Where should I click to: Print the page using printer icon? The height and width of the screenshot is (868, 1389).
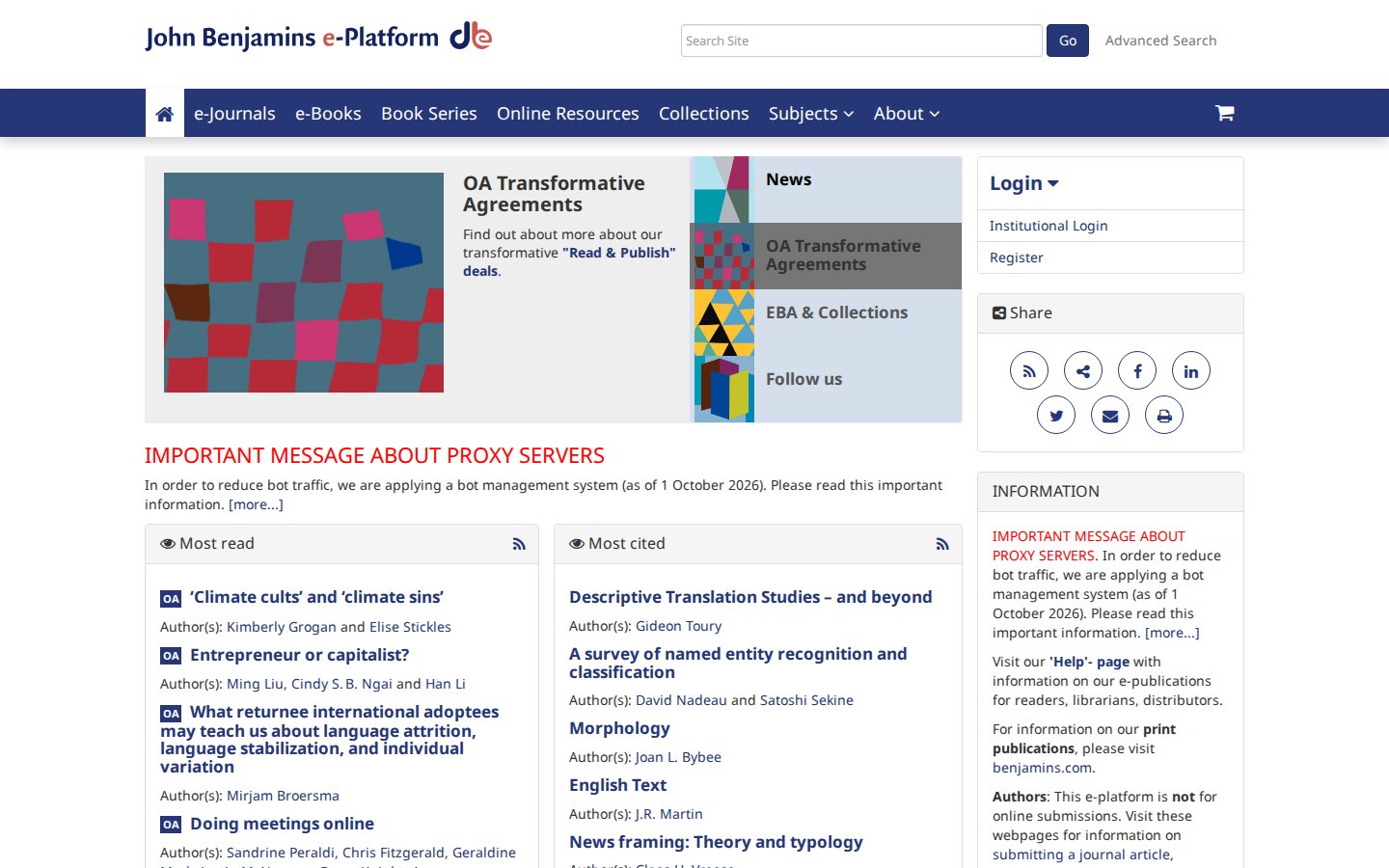[1164, 416]
